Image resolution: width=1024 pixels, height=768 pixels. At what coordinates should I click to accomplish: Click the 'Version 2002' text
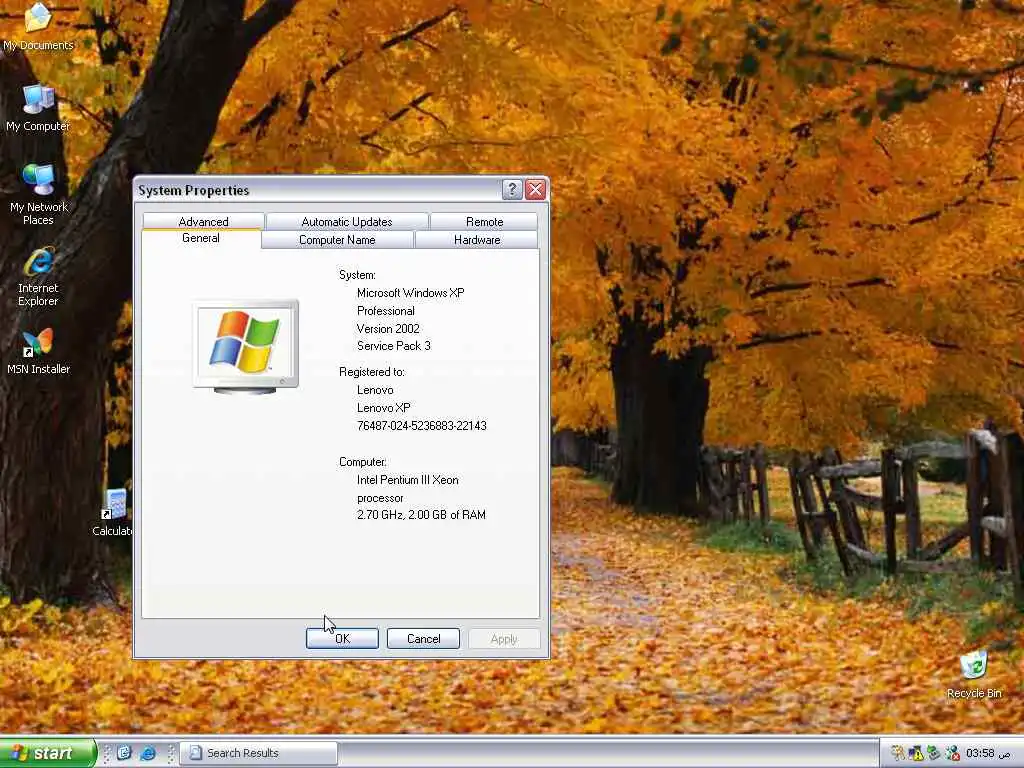[x=388, y=329]
